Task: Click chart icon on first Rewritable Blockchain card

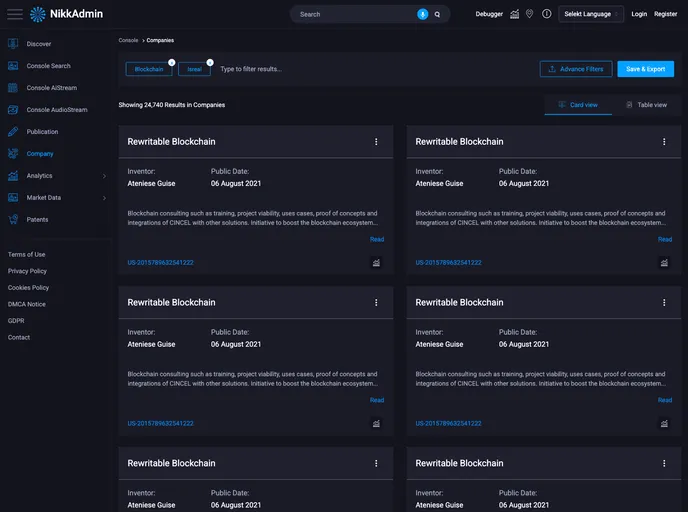Action: 376,263
